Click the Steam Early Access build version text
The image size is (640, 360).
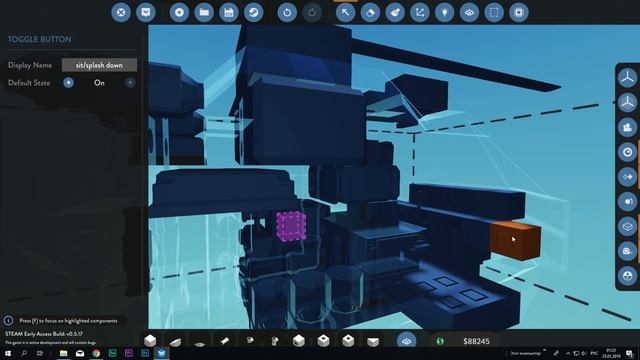[x=44, y=334]
